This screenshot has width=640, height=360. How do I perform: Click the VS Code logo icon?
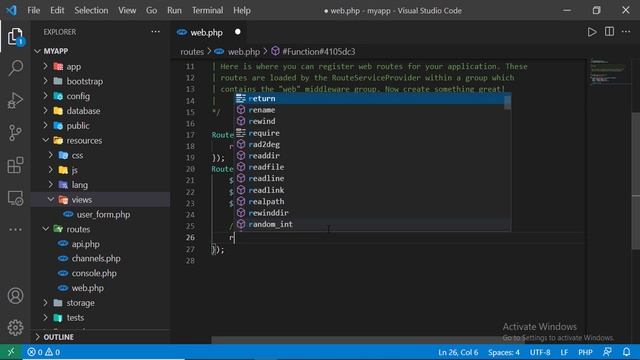tap(11, 10)
